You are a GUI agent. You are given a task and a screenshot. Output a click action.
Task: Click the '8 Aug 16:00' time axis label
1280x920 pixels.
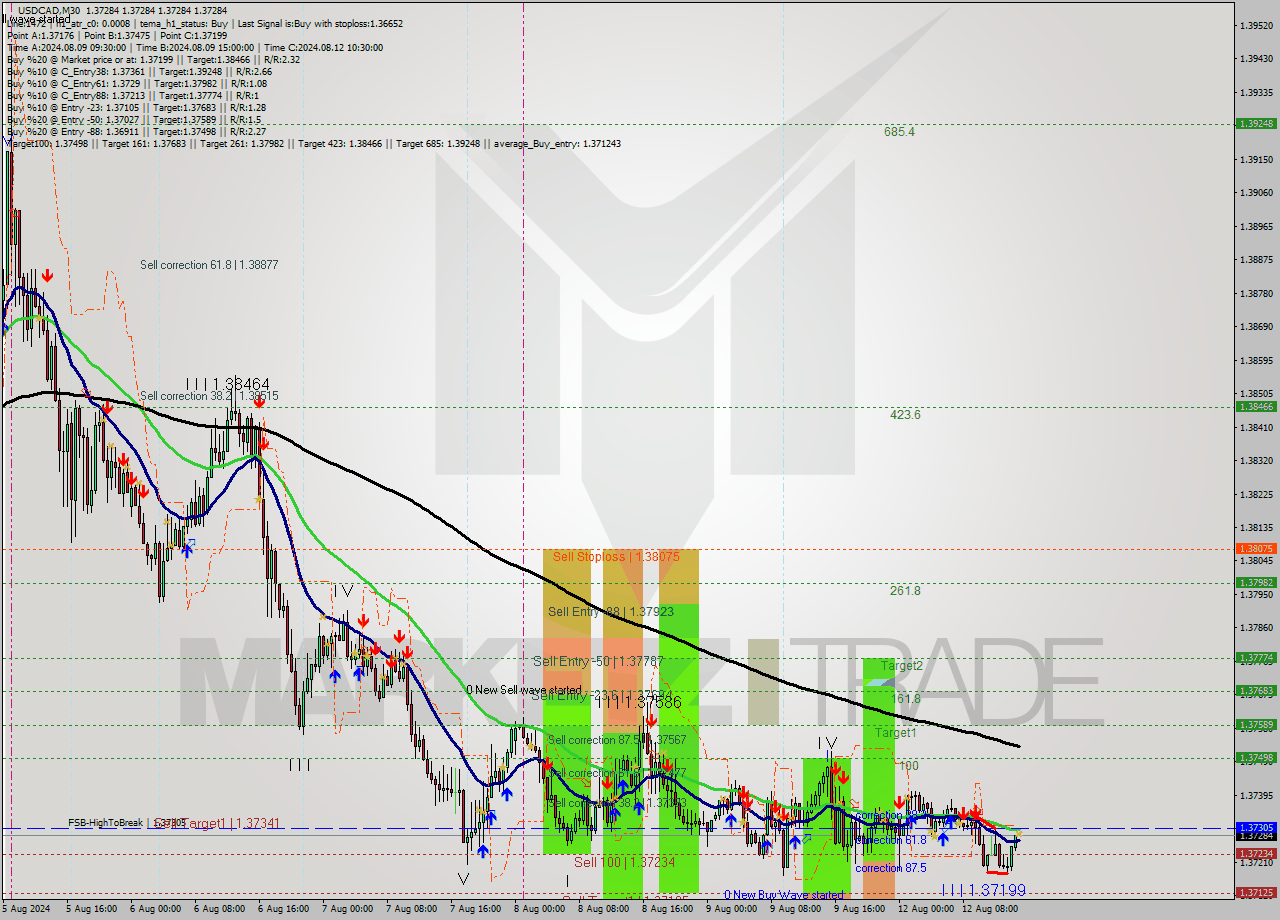[x=667, y=909]
